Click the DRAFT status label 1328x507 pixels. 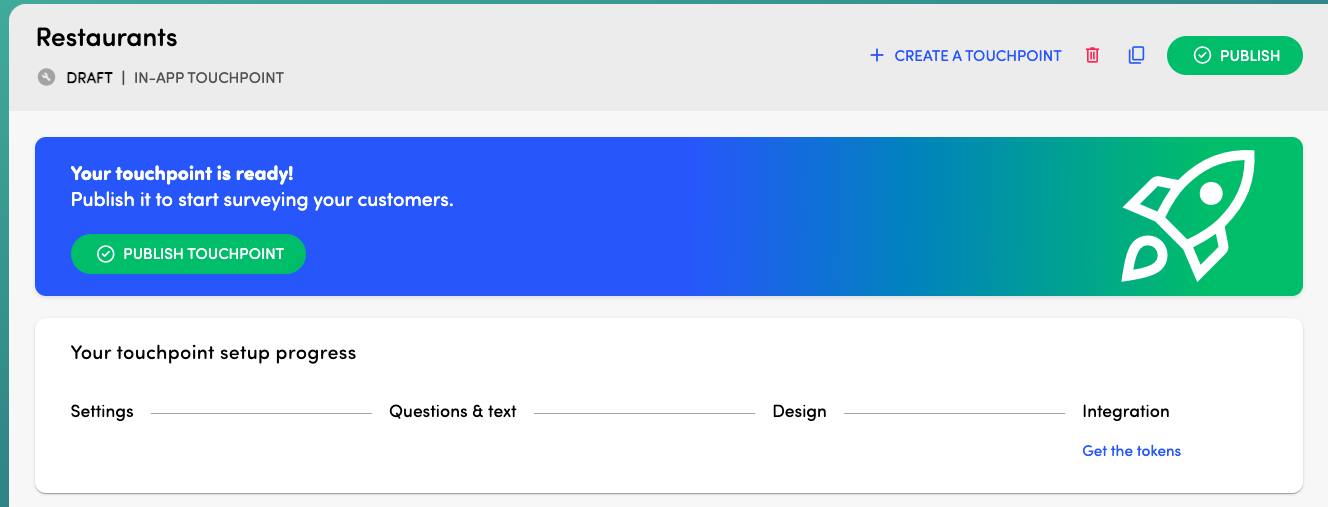[x=89, y=78]
